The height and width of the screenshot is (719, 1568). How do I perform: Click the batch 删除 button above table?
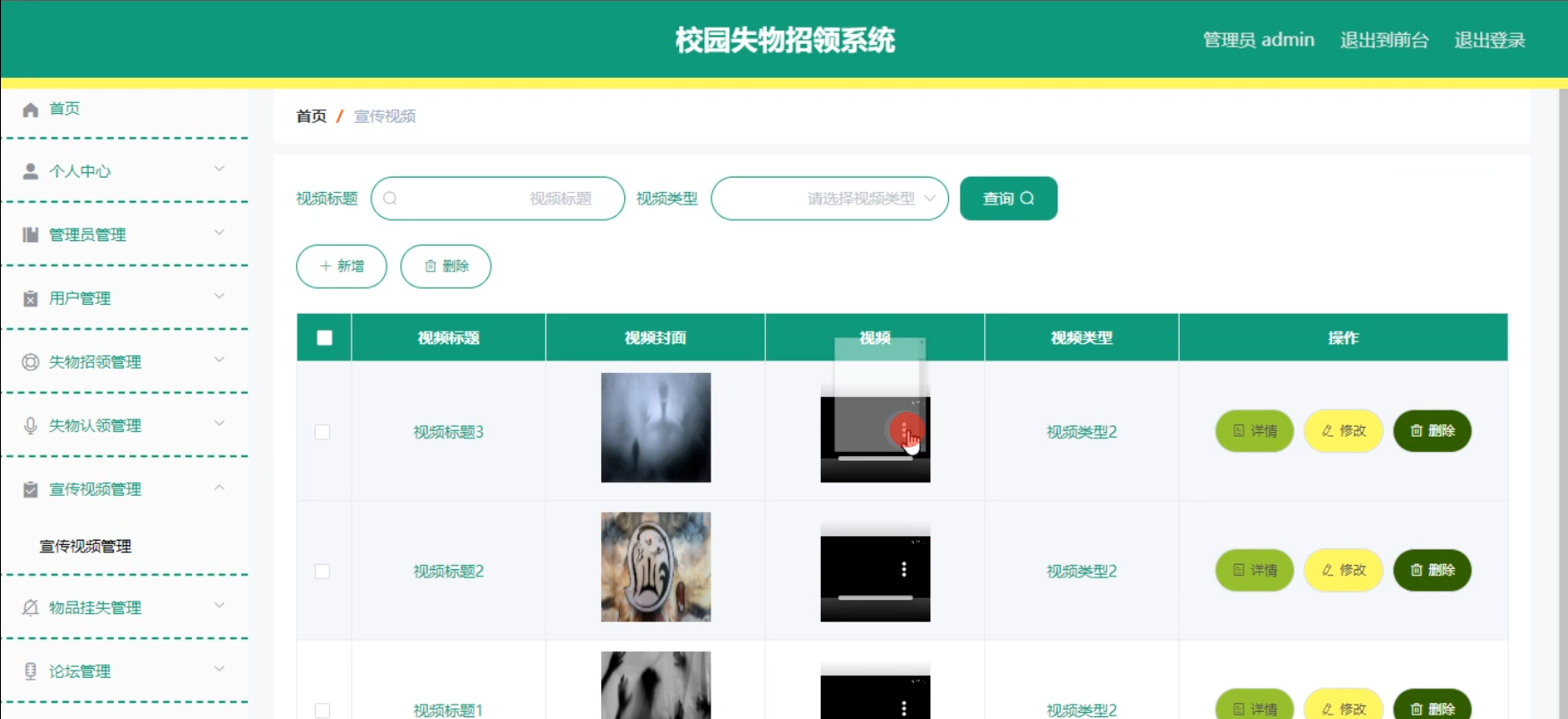click(446, 266)
